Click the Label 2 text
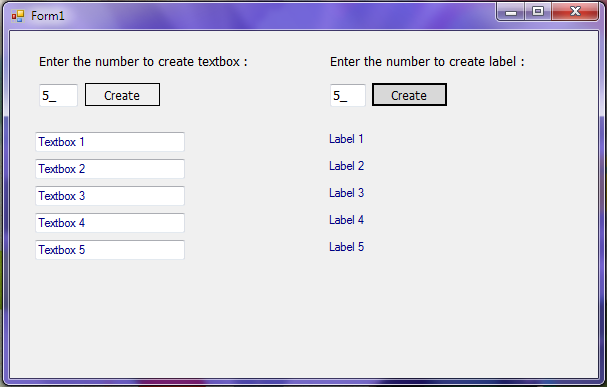Image resolution: width=607 pixels, height=387 pixels. [346, 166]
